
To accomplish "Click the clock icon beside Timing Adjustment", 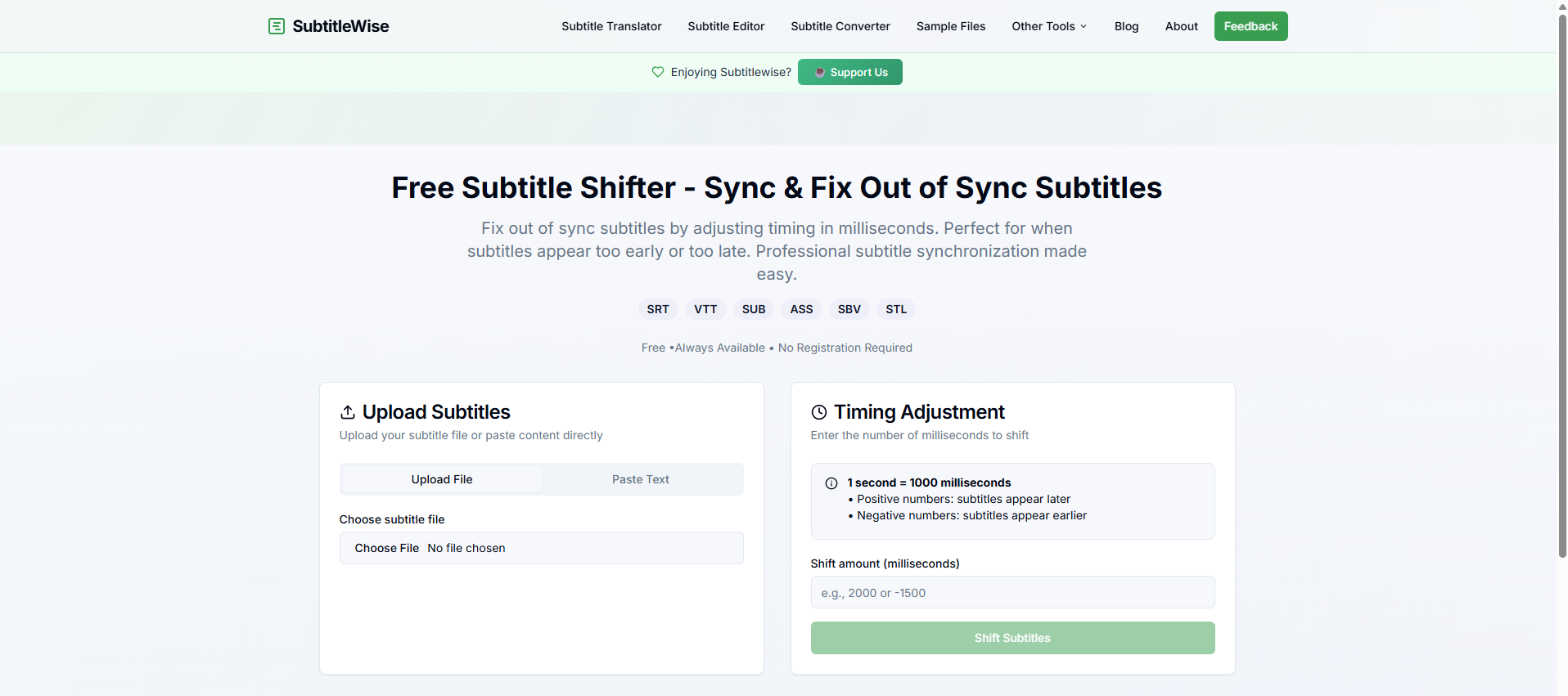I will pyautogui.click(x=819, y=412).
